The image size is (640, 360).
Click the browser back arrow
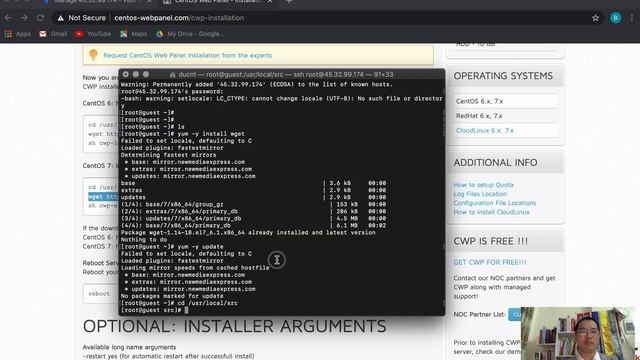(x=9, y=18)
